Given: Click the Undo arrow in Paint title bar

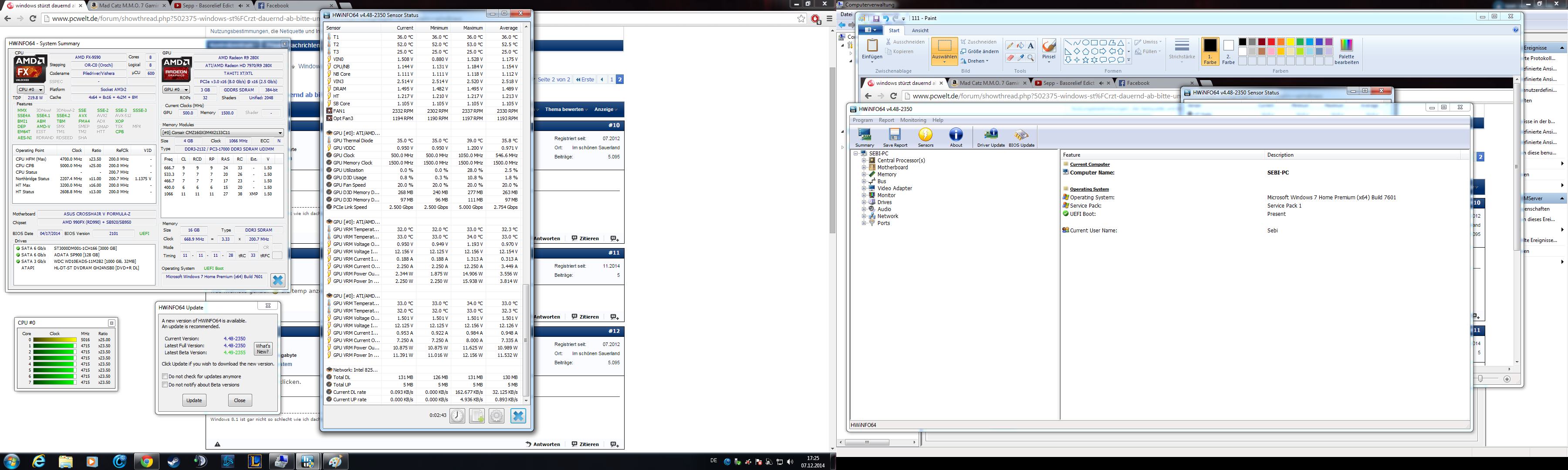Looking at the screenshot, I should pos(886,18).
